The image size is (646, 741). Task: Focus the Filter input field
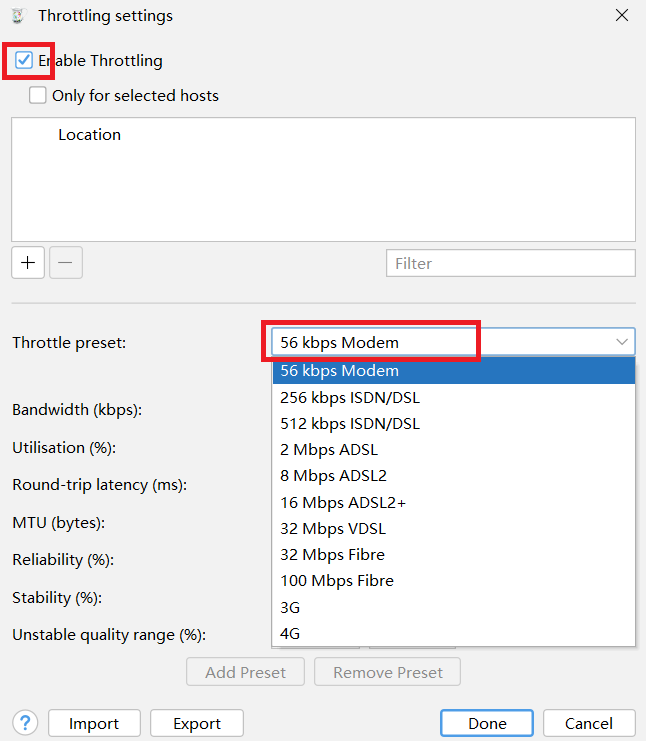[510, 263]
